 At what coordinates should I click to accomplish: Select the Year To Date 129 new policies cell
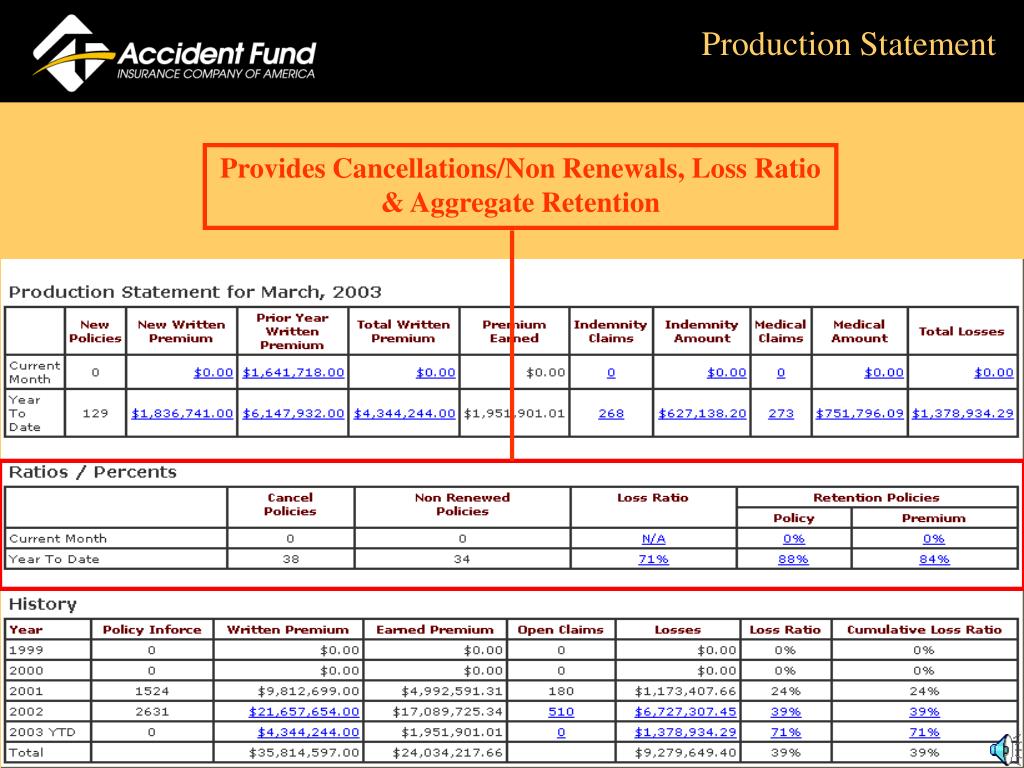95,413
